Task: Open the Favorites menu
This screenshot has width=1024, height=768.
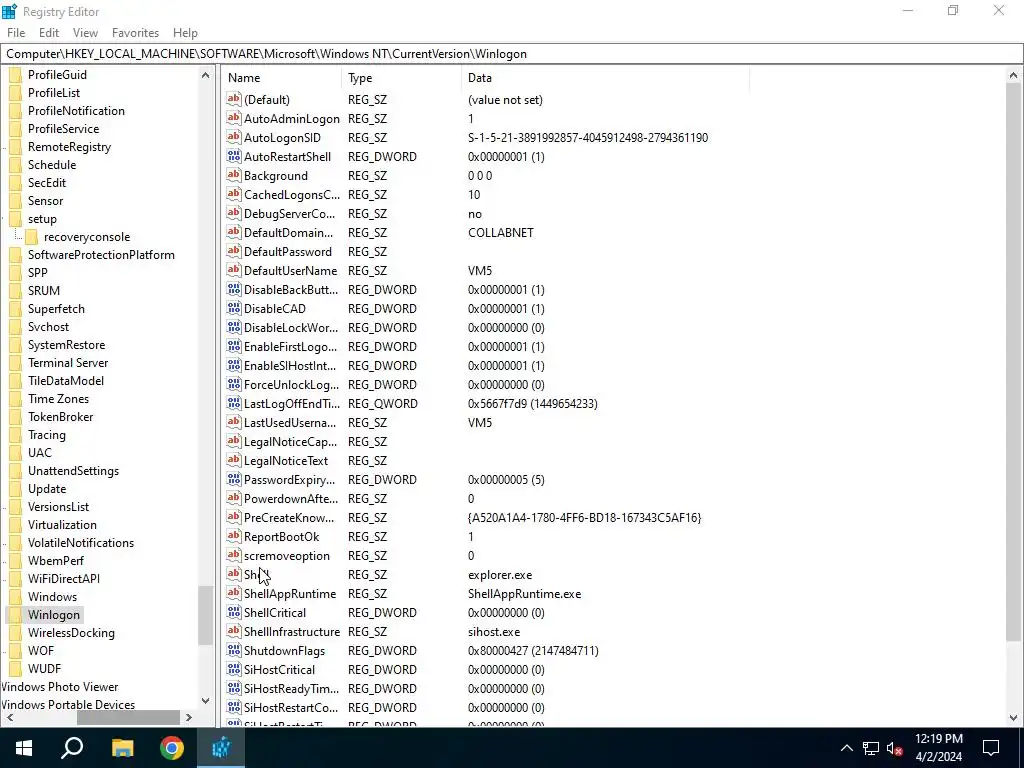Action: click(x=135, y=33)
